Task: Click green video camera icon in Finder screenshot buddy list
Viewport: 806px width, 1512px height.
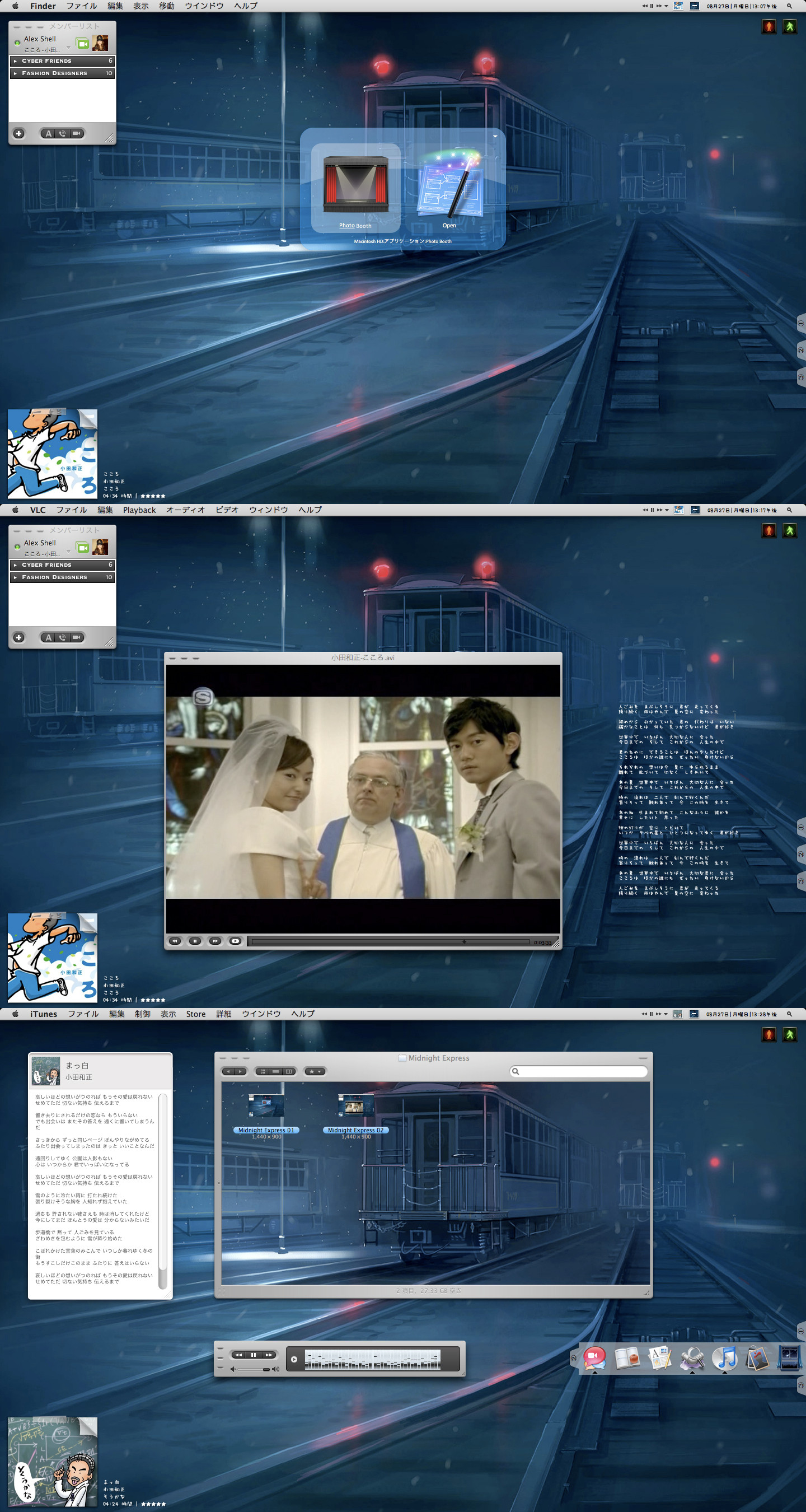Action: pos(83,44)
